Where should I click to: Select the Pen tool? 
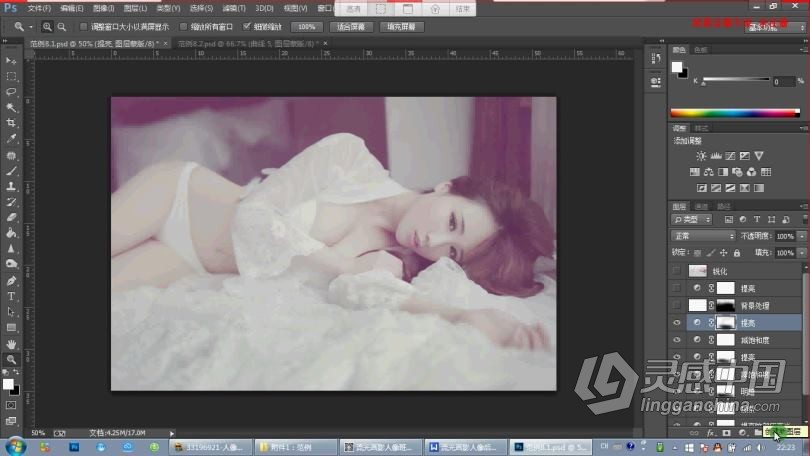pyautogui.click(x=11, y=281)
